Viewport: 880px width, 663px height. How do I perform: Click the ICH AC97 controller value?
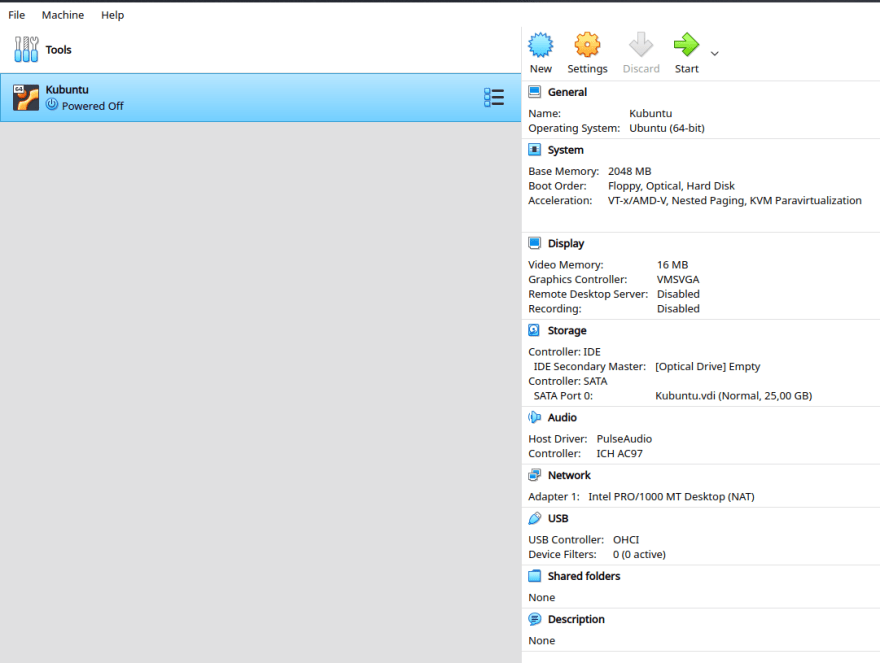point(620,454)
